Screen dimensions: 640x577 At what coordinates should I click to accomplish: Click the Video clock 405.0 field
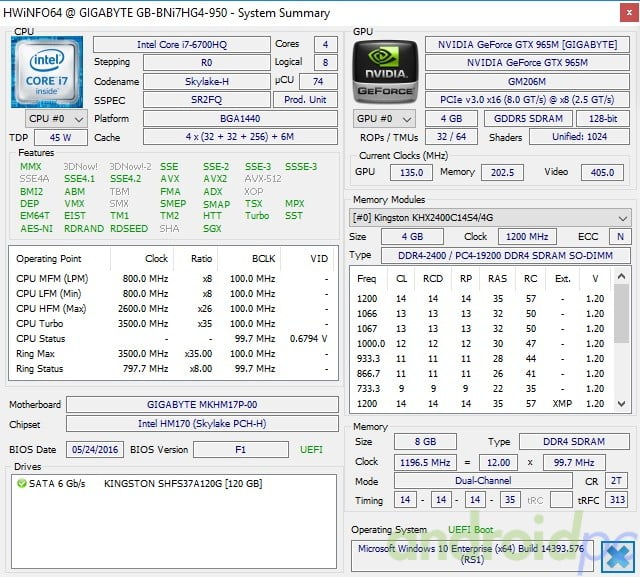coord(602,173)
